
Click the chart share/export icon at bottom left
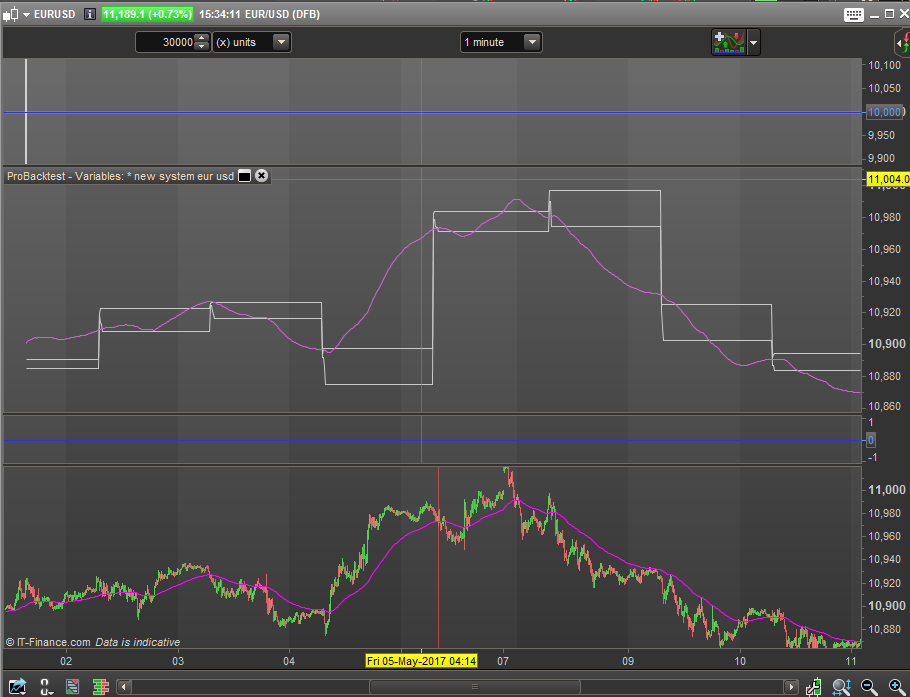(16, 687)
